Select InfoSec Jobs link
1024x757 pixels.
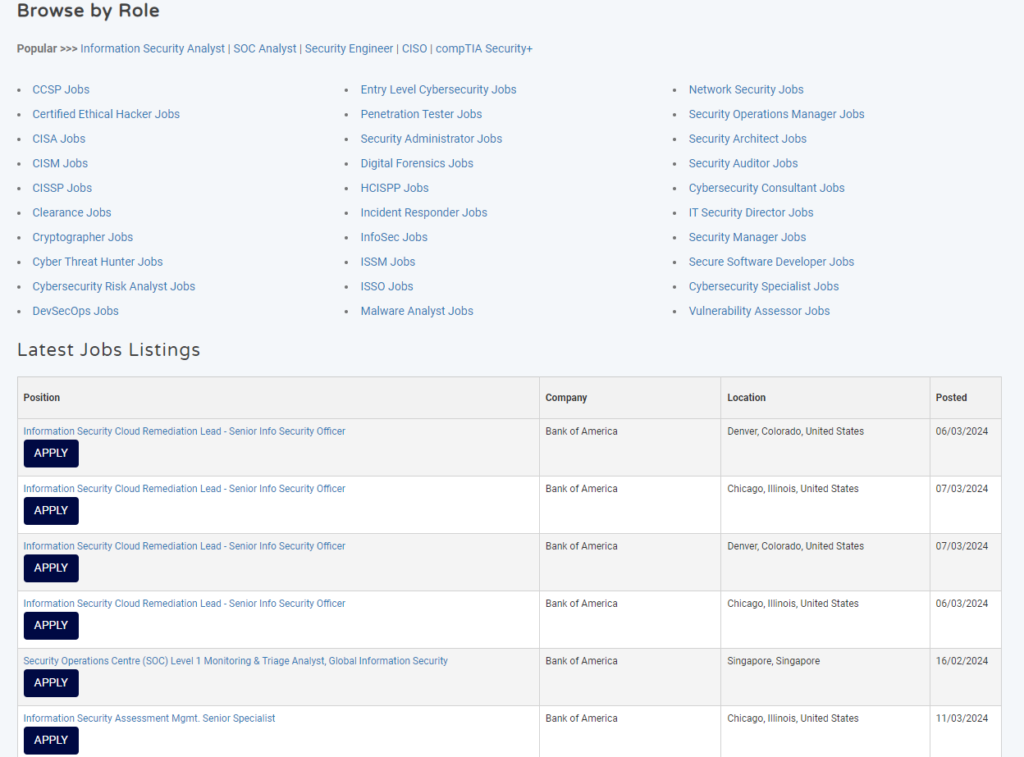394,237
